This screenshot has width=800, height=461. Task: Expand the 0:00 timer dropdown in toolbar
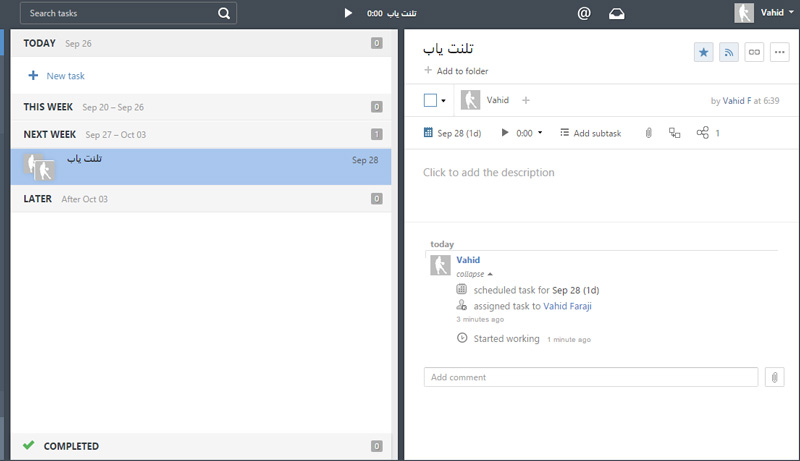540,132
